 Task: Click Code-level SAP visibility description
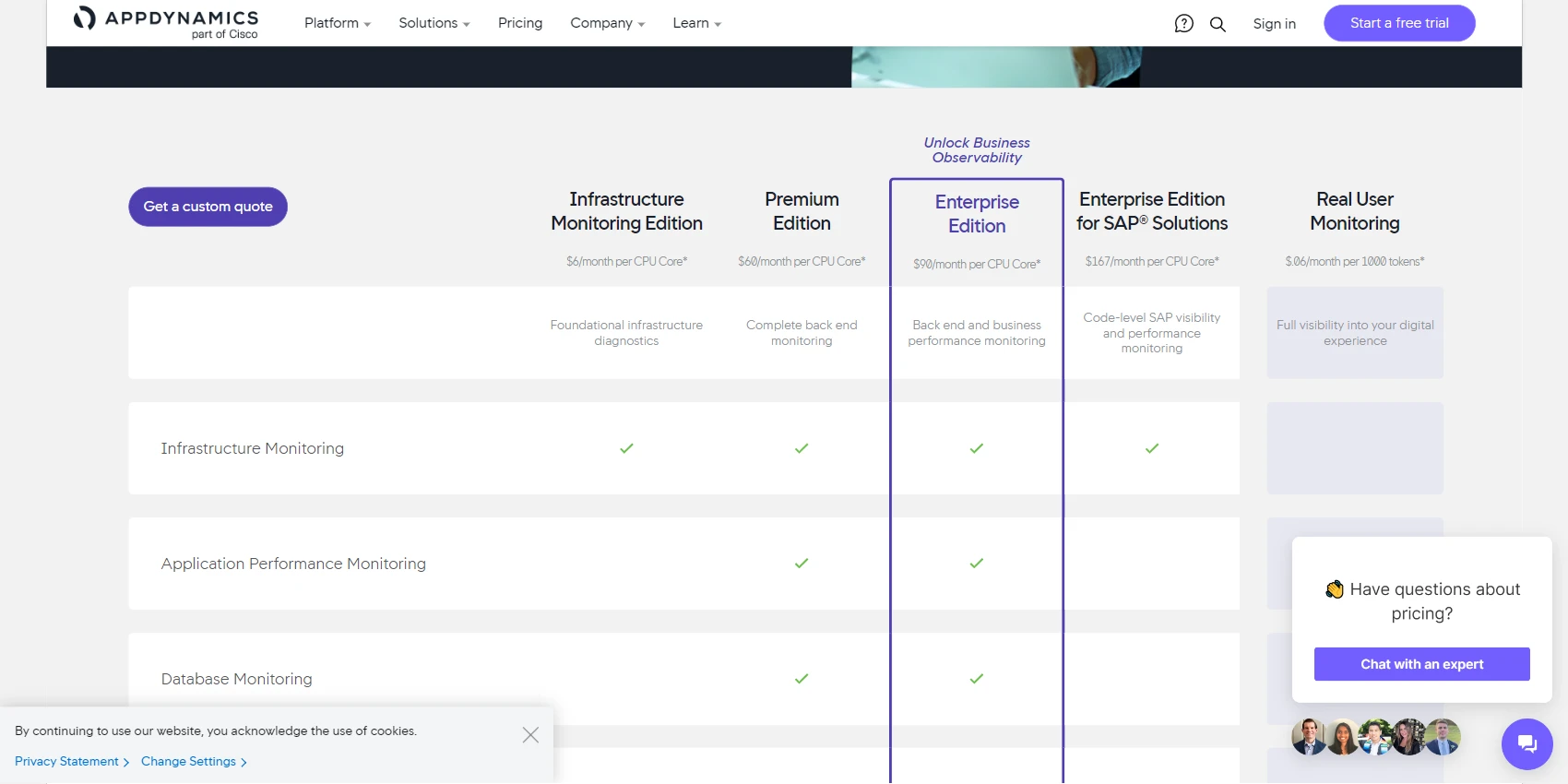1152,333
